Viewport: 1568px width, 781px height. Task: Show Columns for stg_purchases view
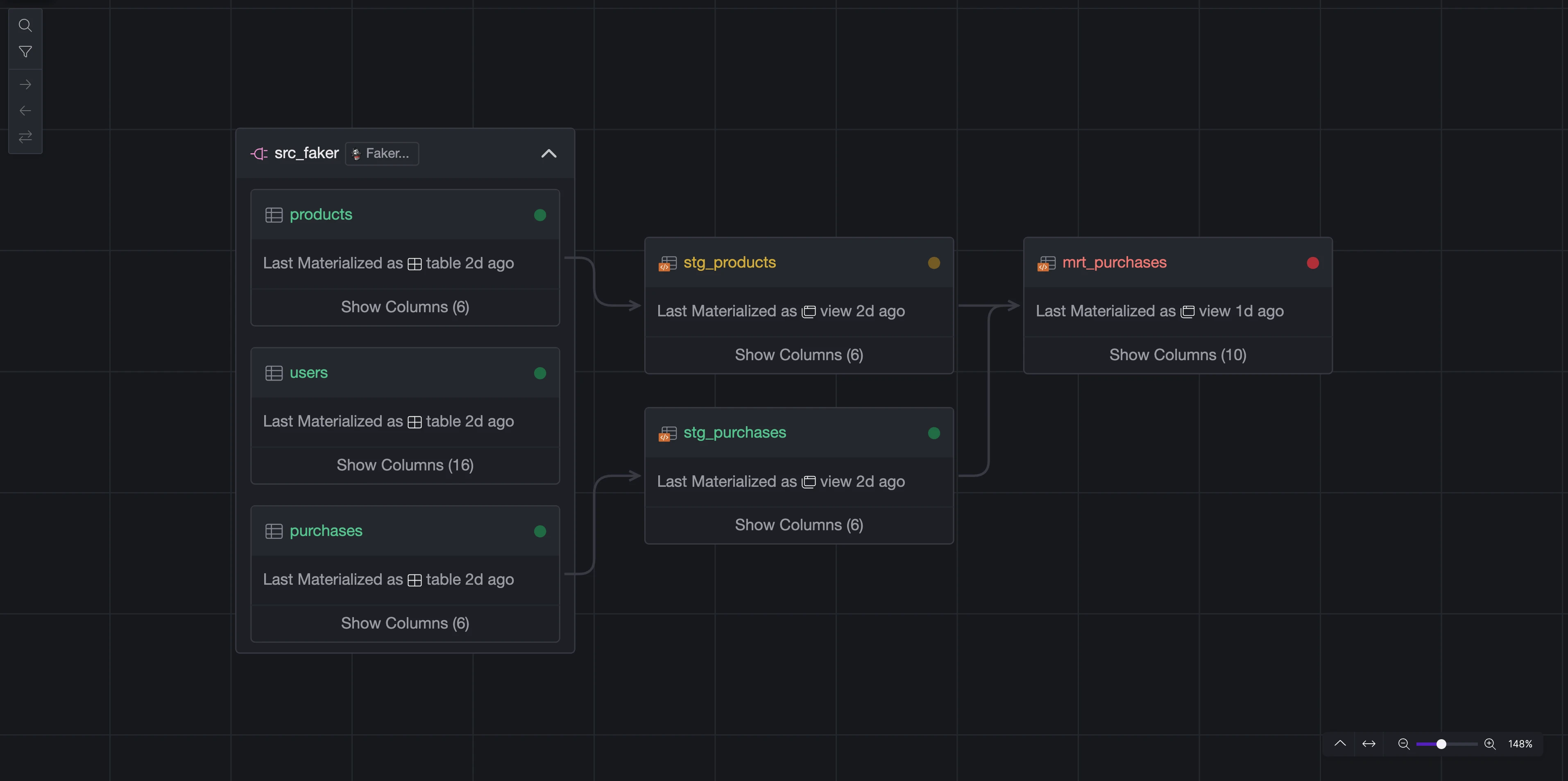click(x=799, y=525)
